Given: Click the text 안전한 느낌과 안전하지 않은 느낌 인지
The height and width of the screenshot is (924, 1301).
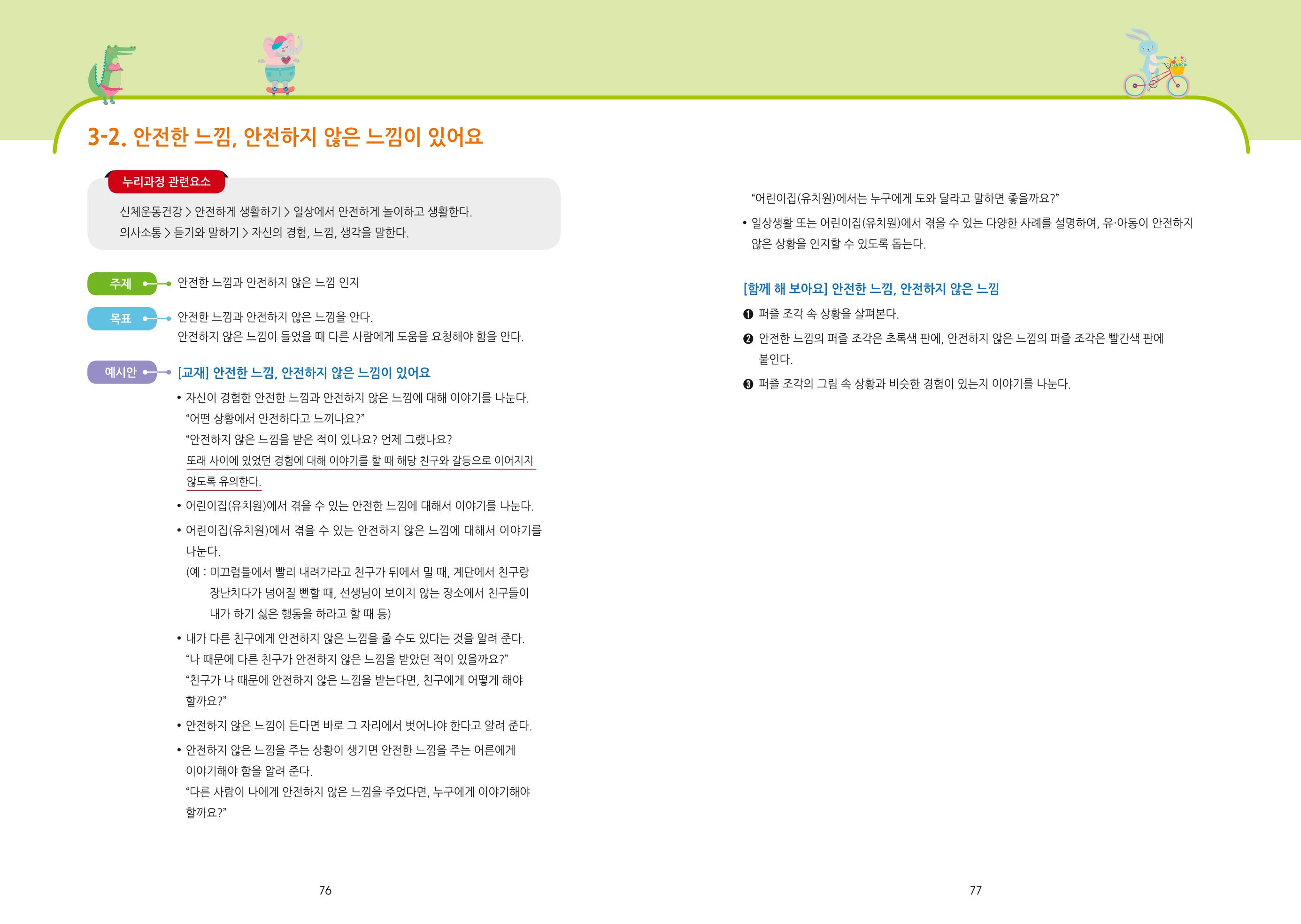Looking at the screenshot, I should pos(269,283).
